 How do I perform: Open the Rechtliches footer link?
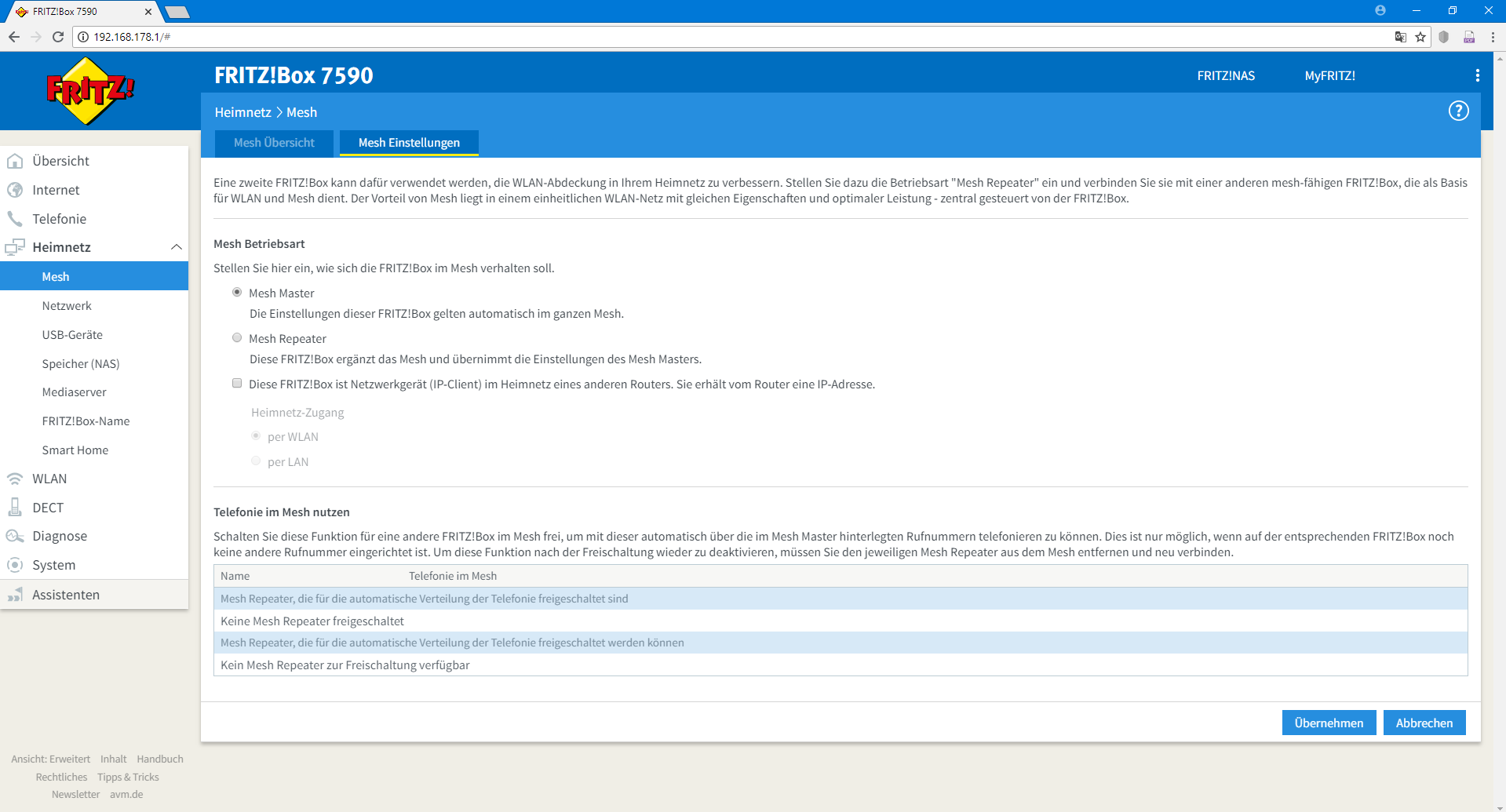(61, 777)
